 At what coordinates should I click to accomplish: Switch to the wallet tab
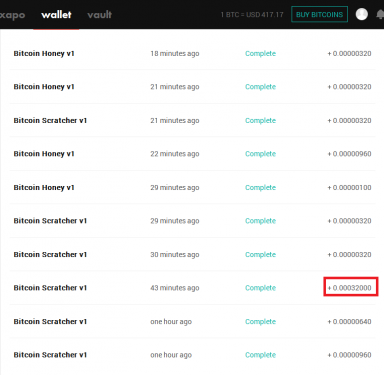pos(56,15)
